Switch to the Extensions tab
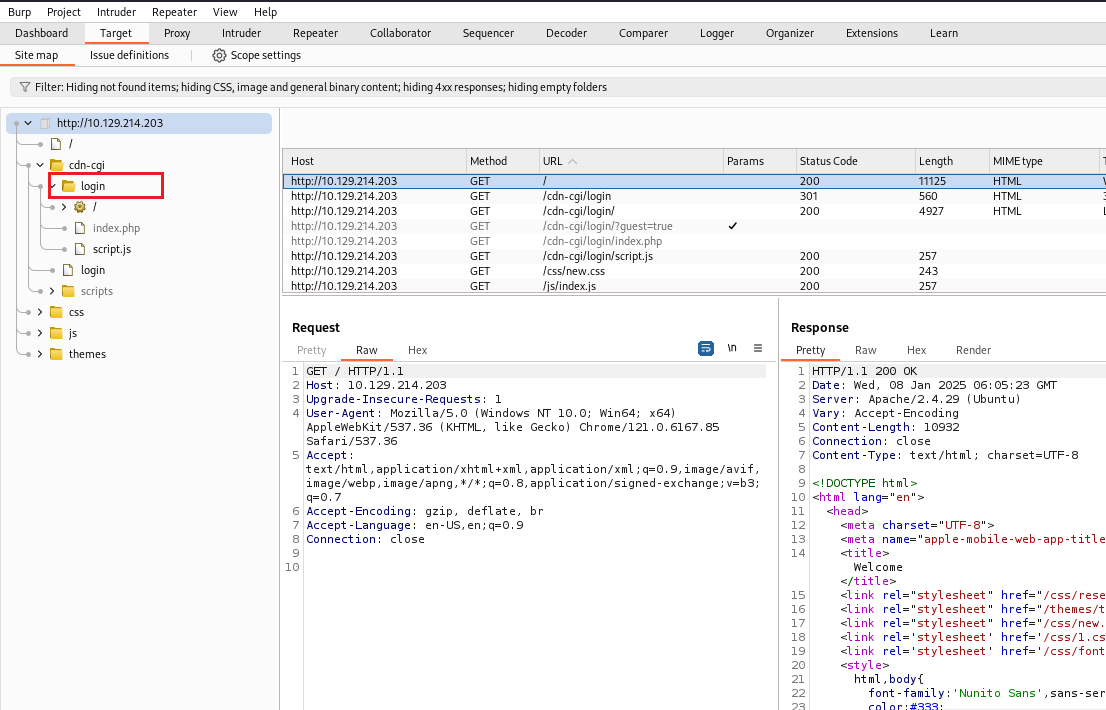Screen dimensions: 1106x710 [x=872, y=33]
